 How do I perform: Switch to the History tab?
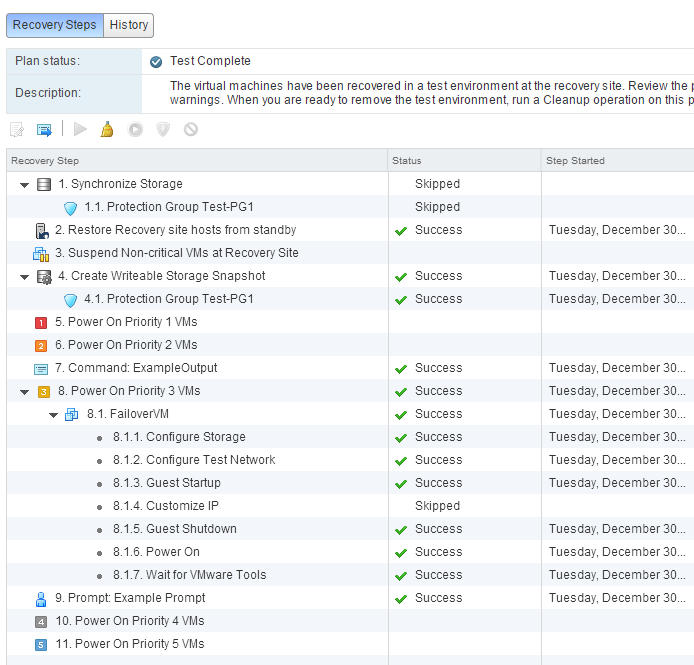(x=129, y=25)
